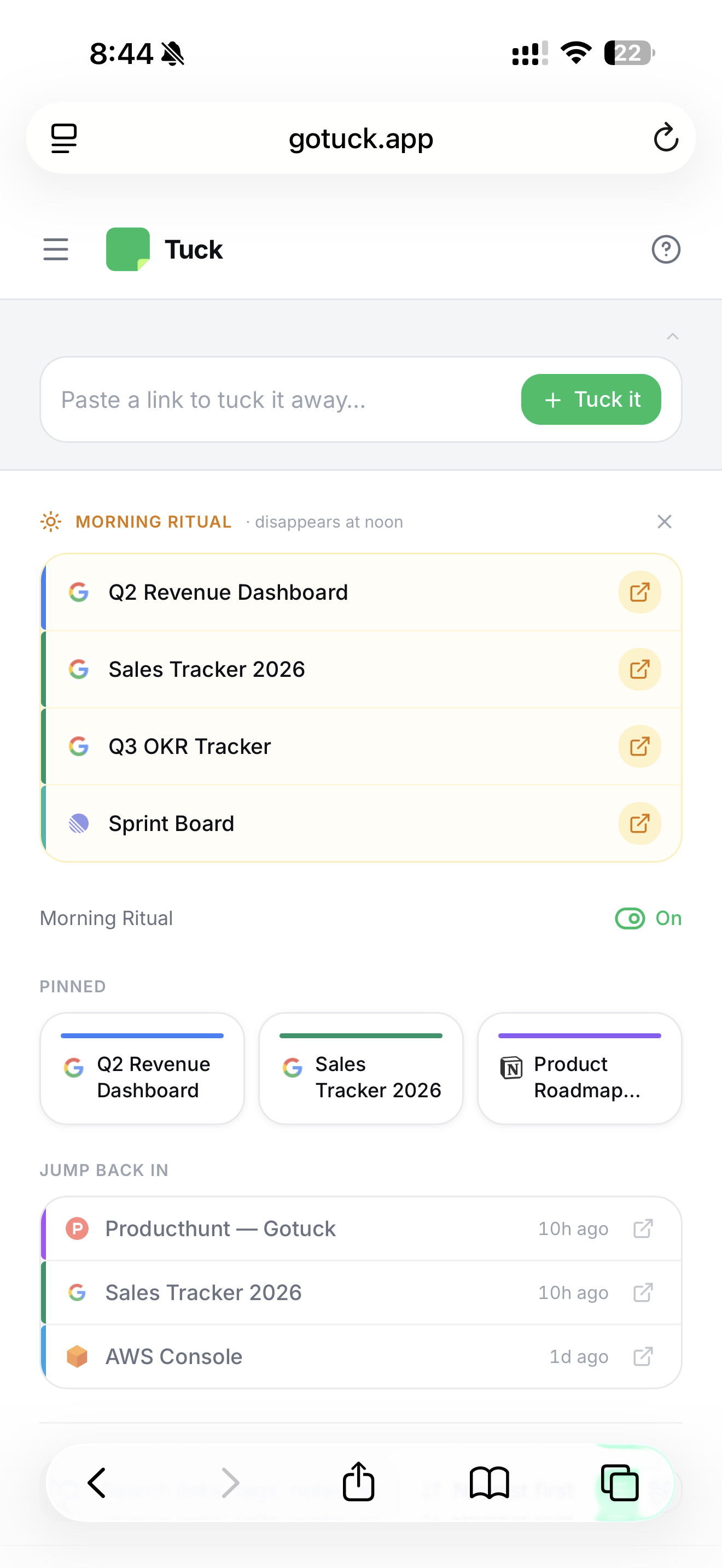The height and width of the screenshot is (1568, 722).
Task: Toggle Morning Ritual switch off
Action: point(648,918)
